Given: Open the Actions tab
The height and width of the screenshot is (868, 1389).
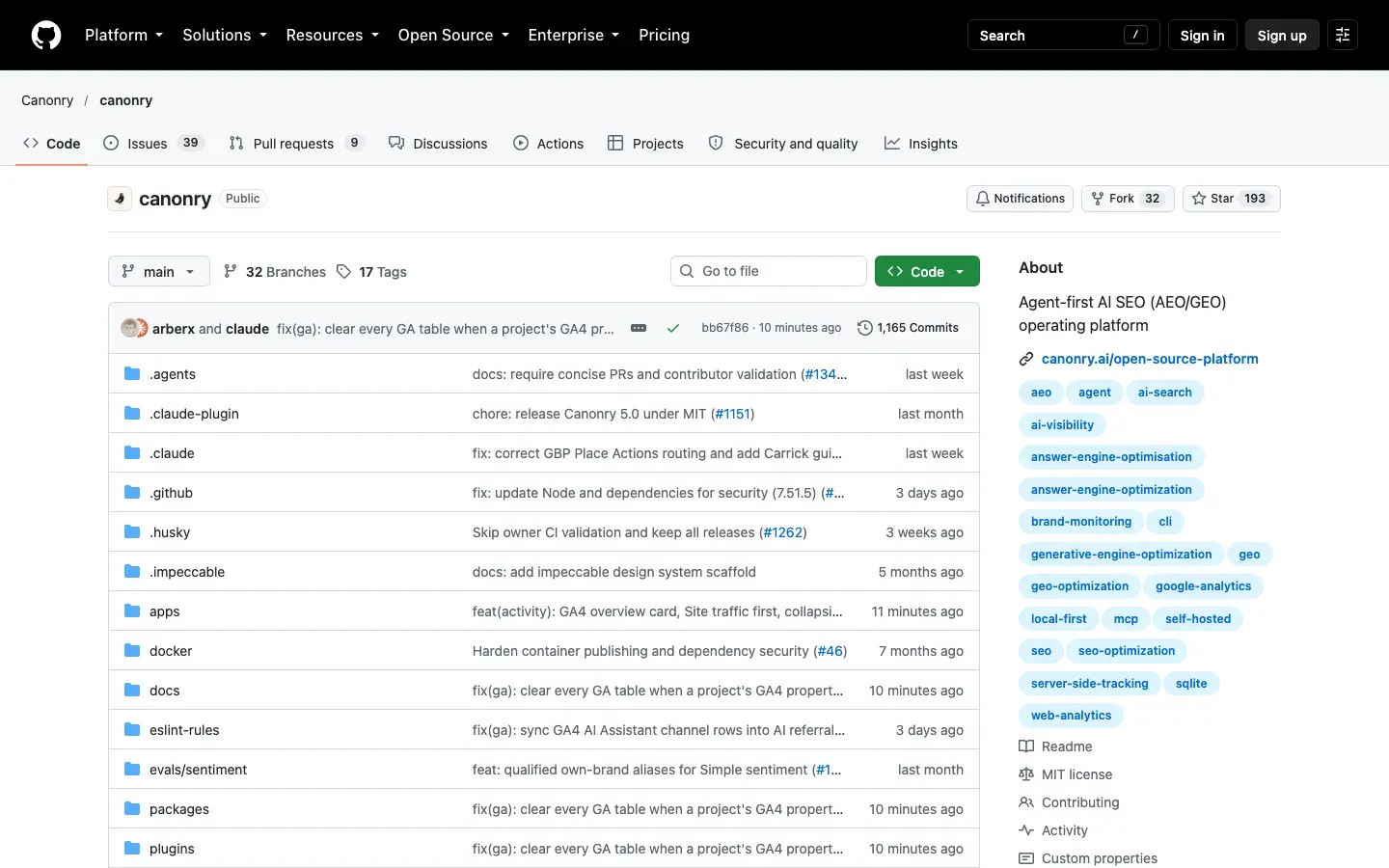Looking at the screenshot, I should (549, 144).
